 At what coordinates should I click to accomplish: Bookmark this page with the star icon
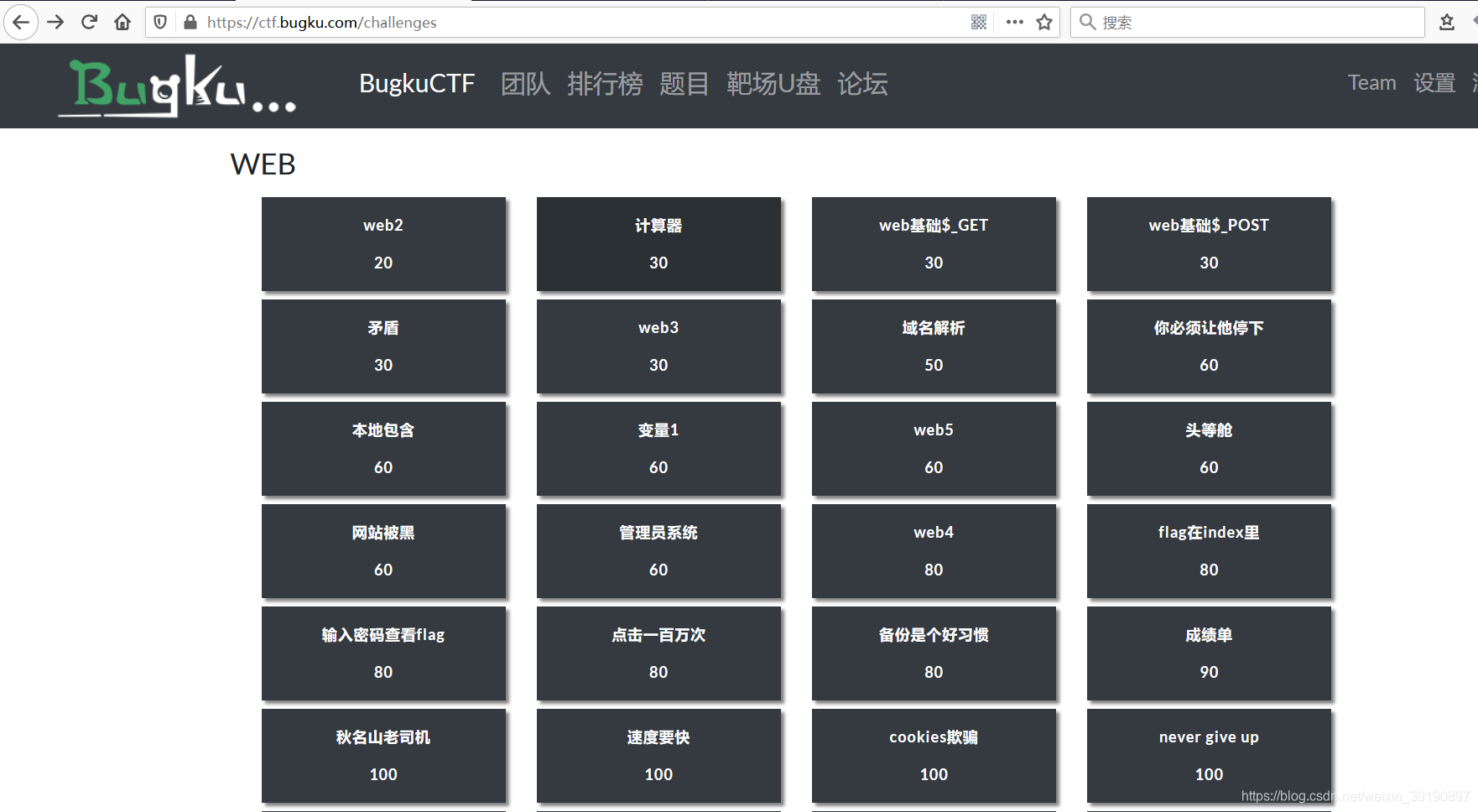(x=1044, y=22)
